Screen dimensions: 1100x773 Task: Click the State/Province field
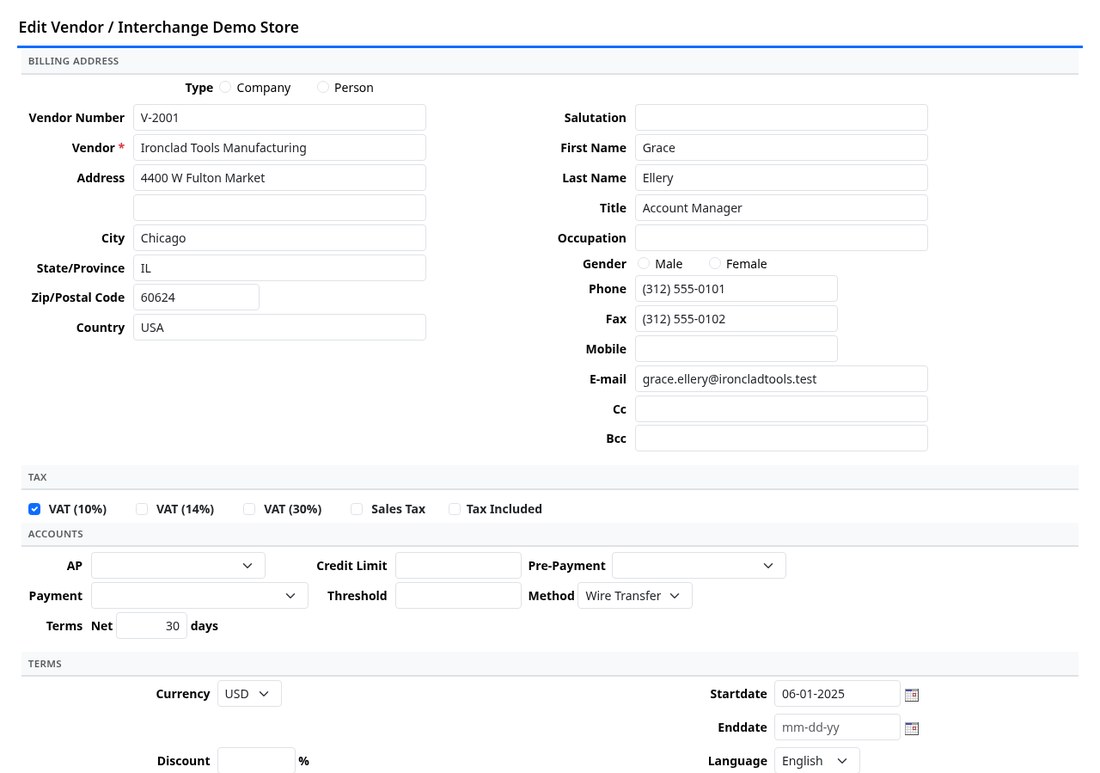[279, 268]
